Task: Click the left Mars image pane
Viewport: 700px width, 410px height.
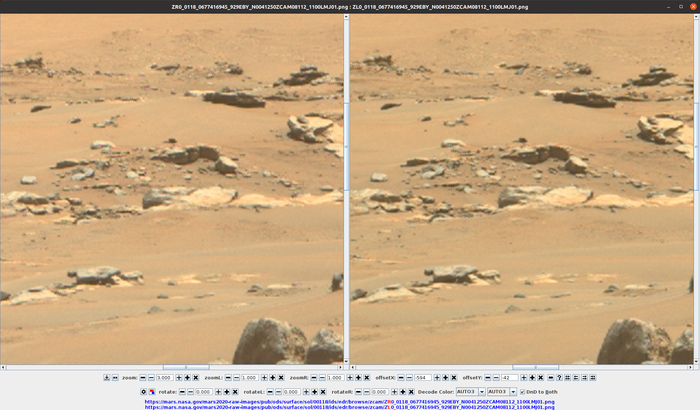Action: click(x=172, y=189)
